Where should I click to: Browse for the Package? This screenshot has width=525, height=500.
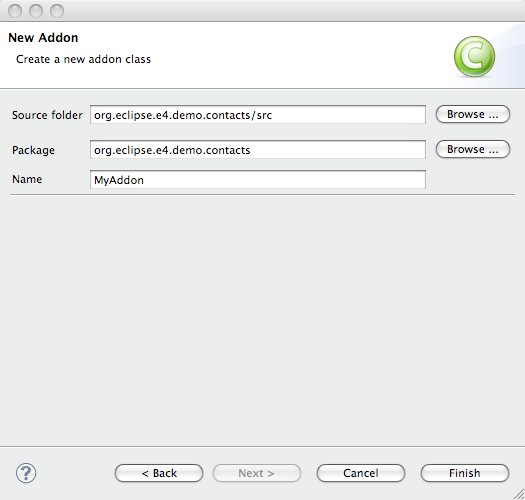click(473, 149)
